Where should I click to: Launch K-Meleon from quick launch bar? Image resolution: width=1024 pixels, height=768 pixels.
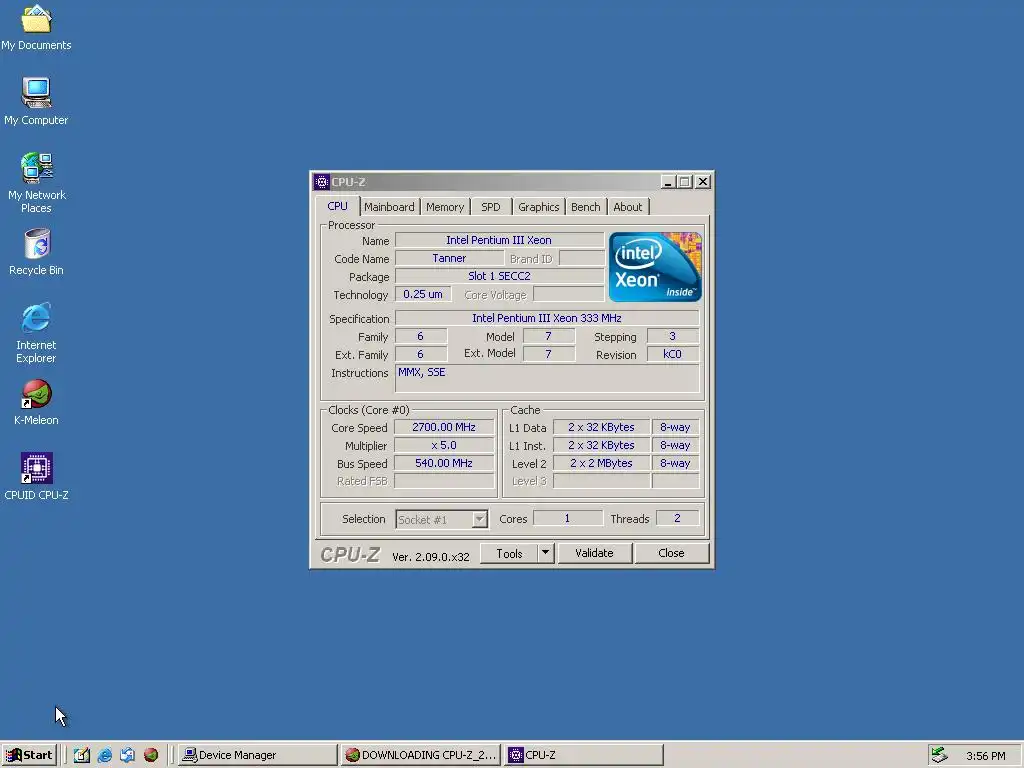click(151, 755)
